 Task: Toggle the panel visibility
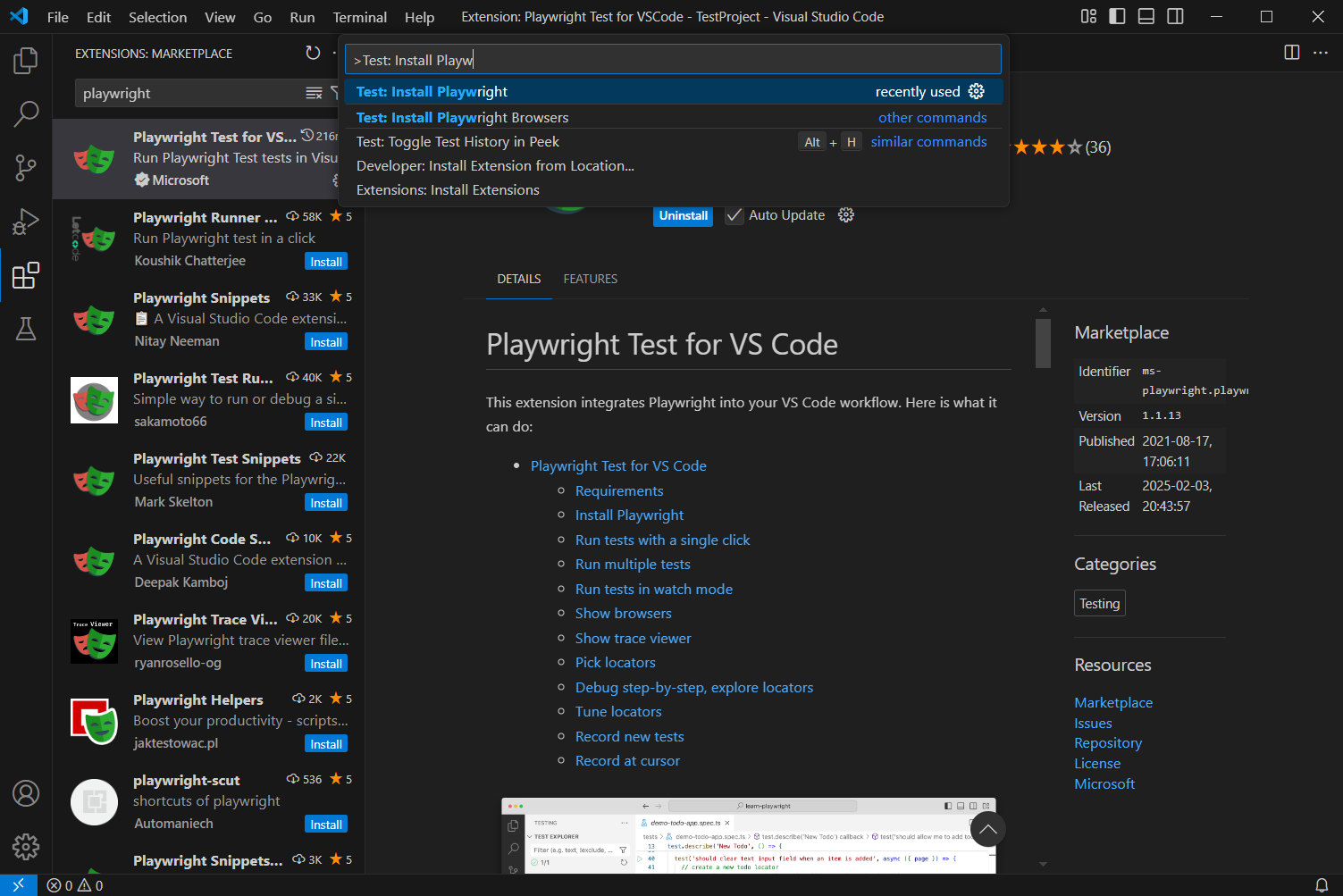click(x=1146, y=16)
